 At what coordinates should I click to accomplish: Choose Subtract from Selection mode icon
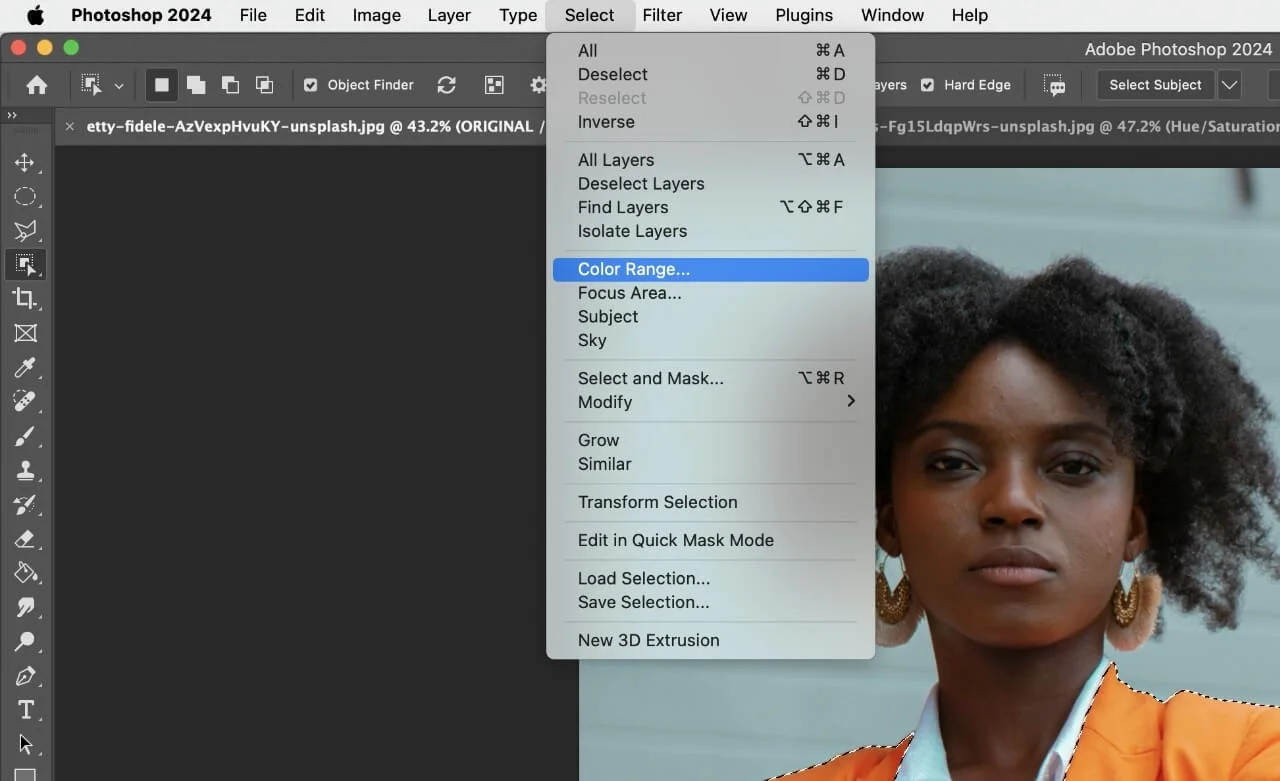[x=230, y=85]
